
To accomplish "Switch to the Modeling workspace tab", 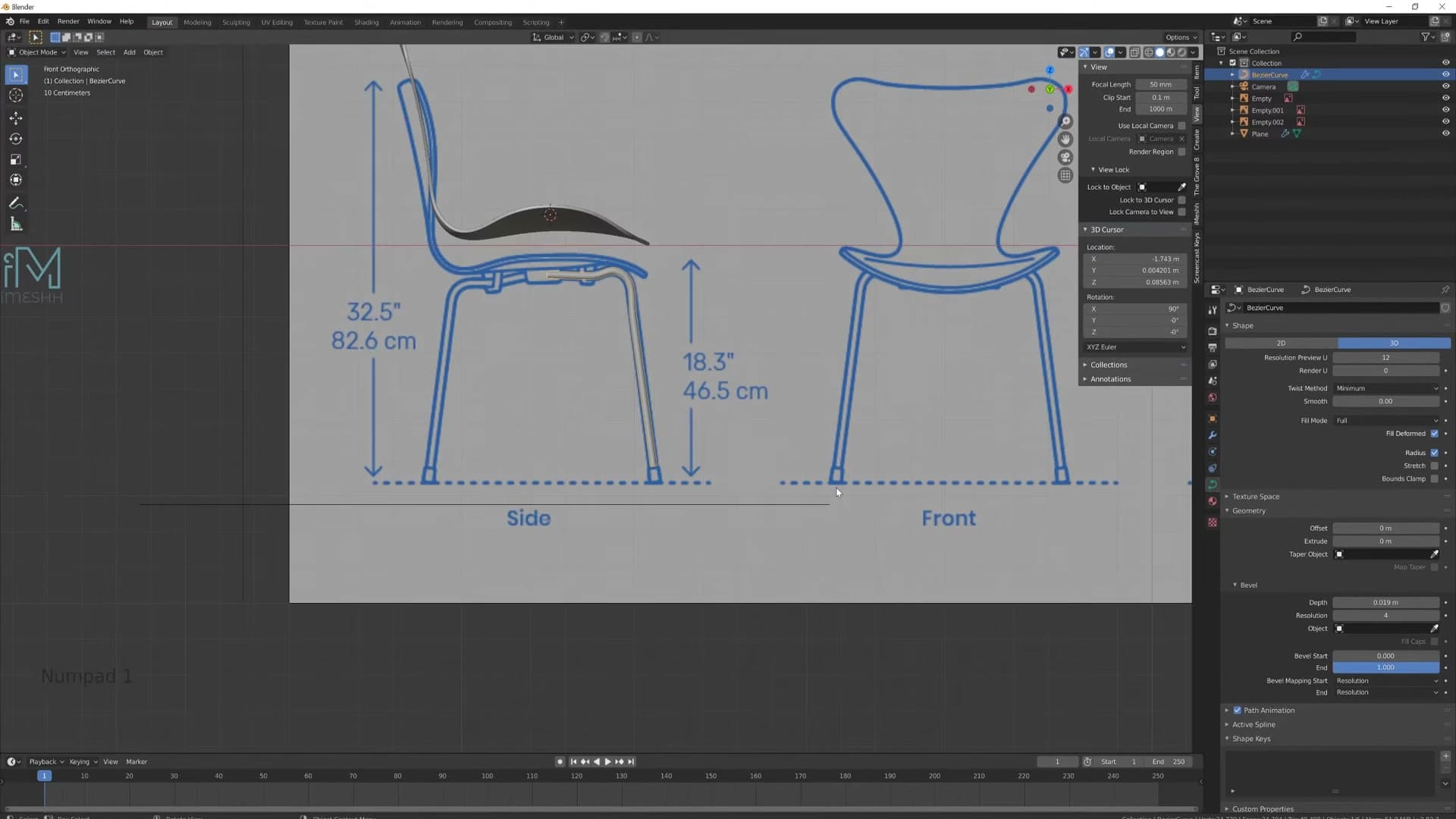I will pos(197,22).
